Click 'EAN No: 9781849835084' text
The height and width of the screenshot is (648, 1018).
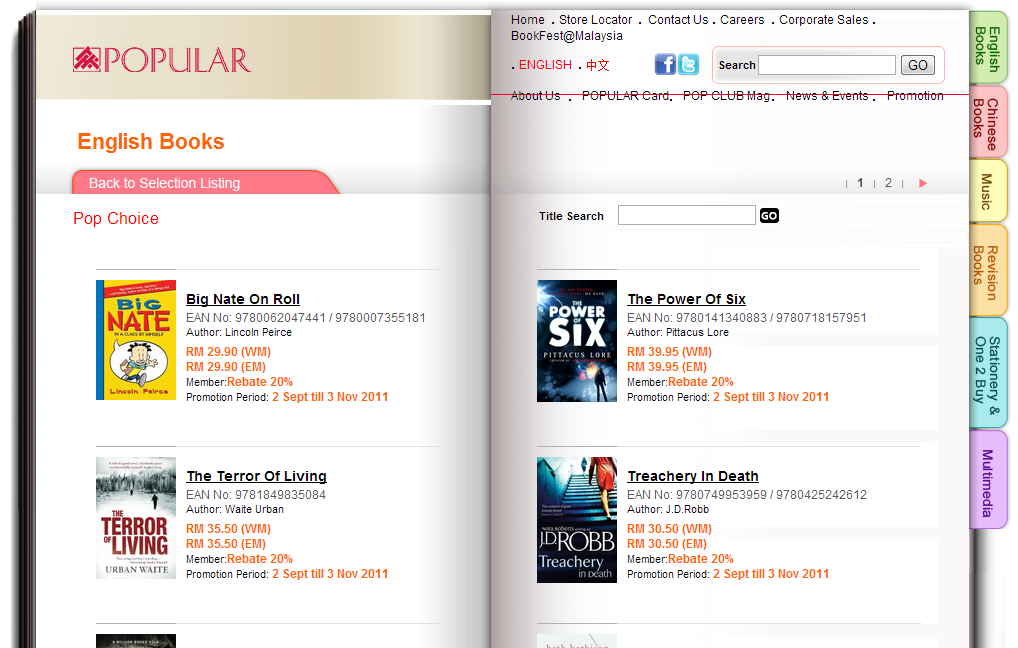[x=256, y=495]
